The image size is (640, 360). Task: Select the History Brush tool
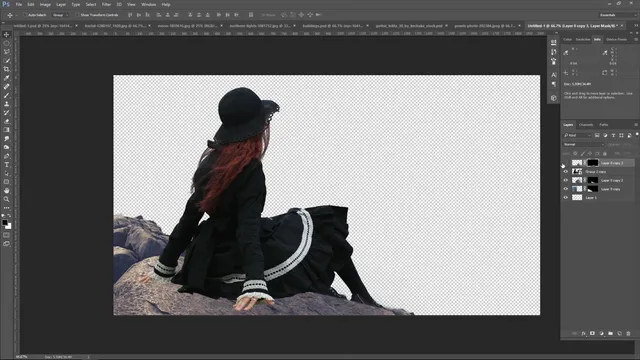pyautogui.click(x=7, y=113)
